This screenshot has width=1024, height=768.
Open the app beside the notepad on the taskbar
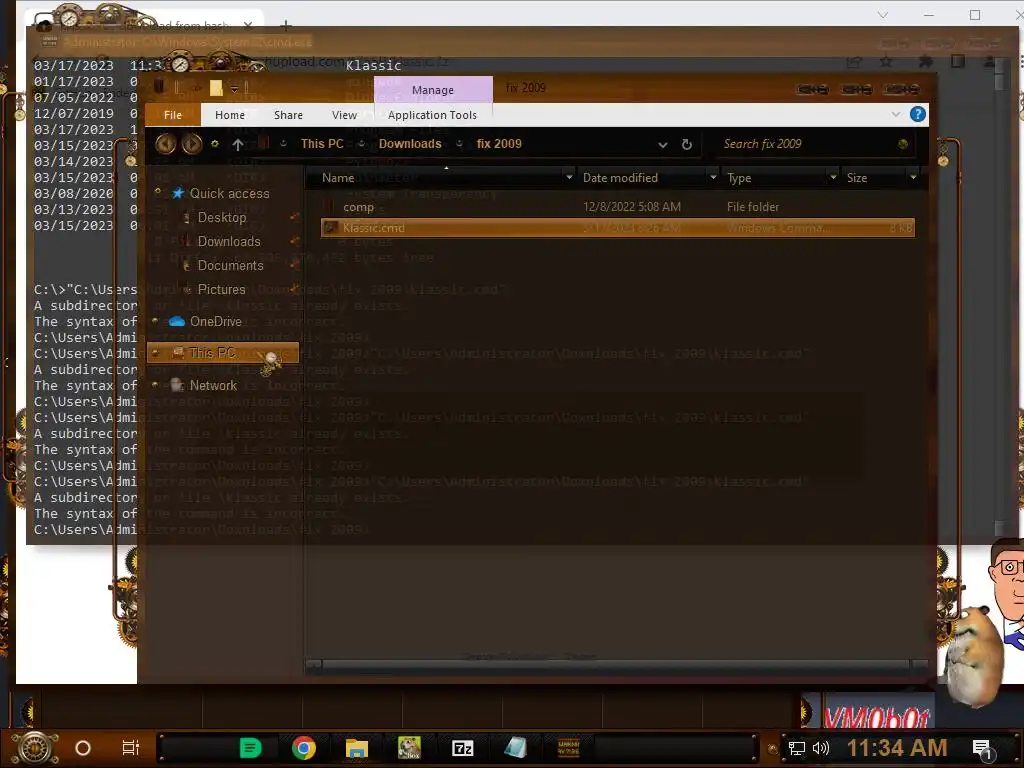click(568, 748)
